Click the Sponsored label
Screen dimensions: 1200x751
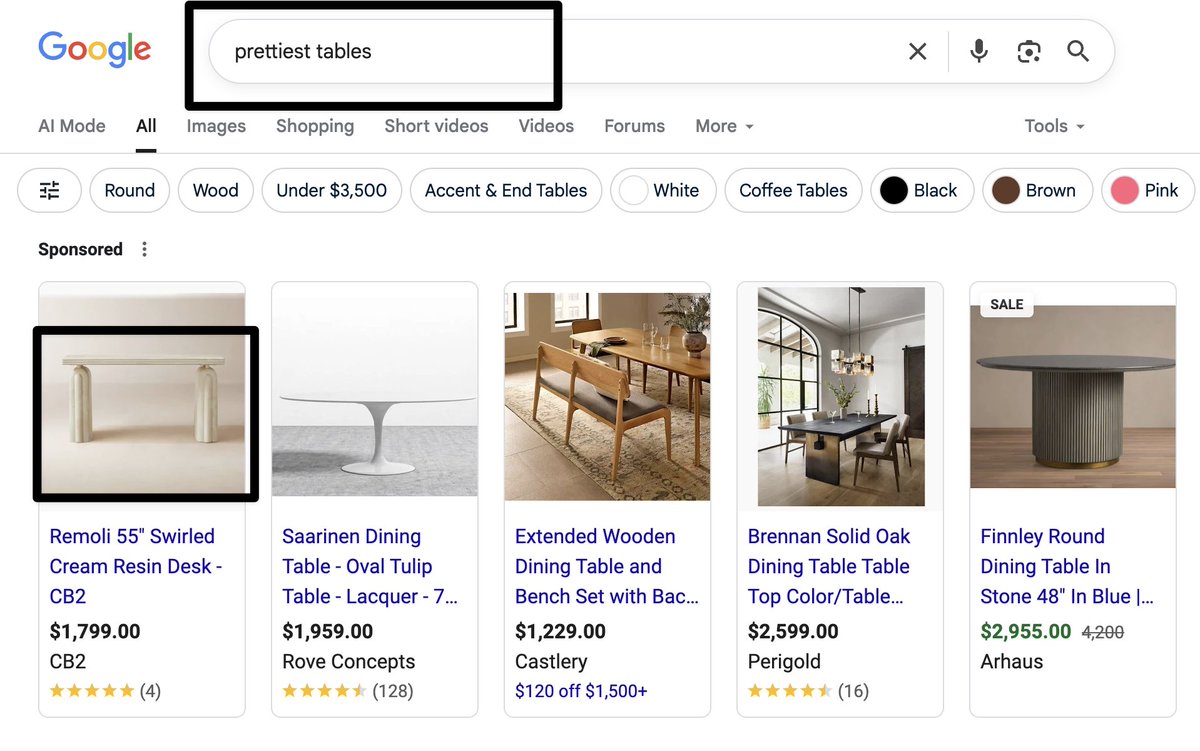coord(80,250)
